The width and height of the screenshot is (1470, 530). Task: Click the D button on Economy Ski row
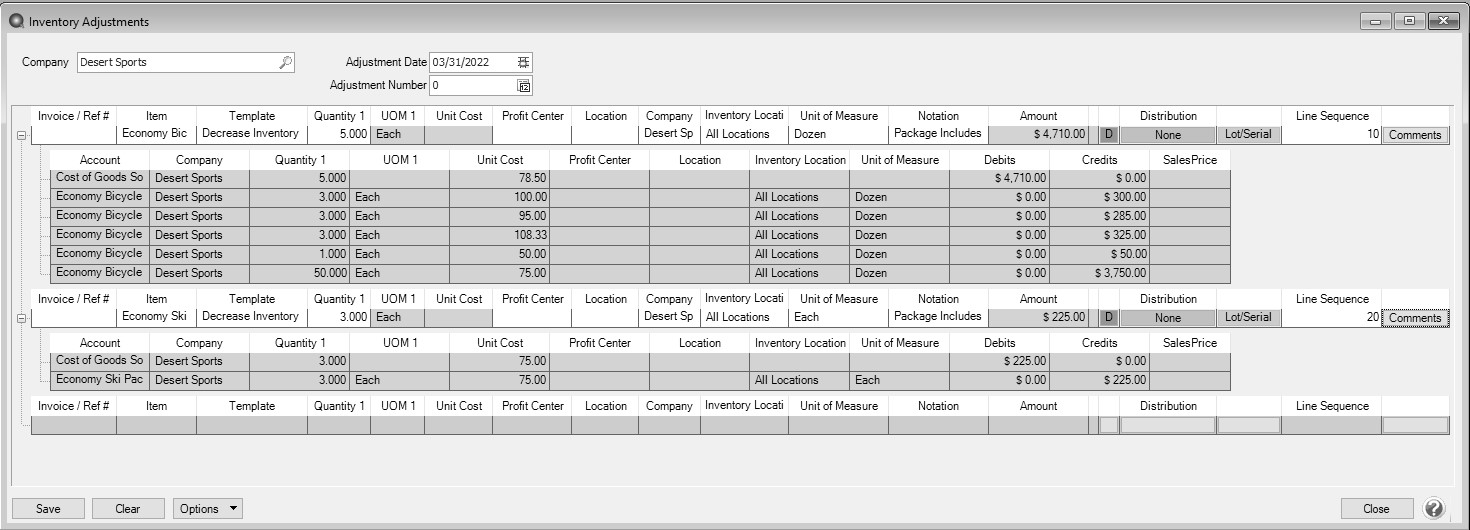[1108, 317]
